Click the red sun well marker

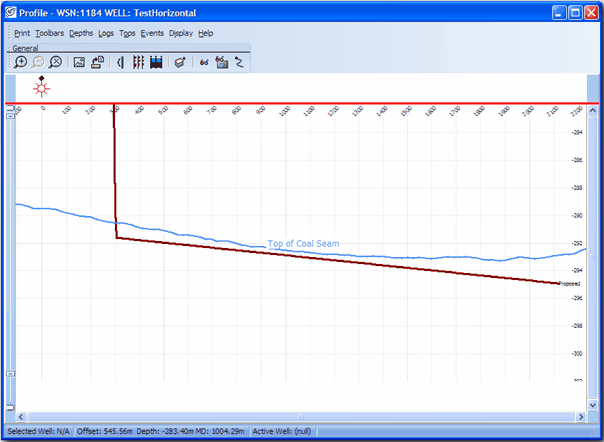(x=42, y=87)
